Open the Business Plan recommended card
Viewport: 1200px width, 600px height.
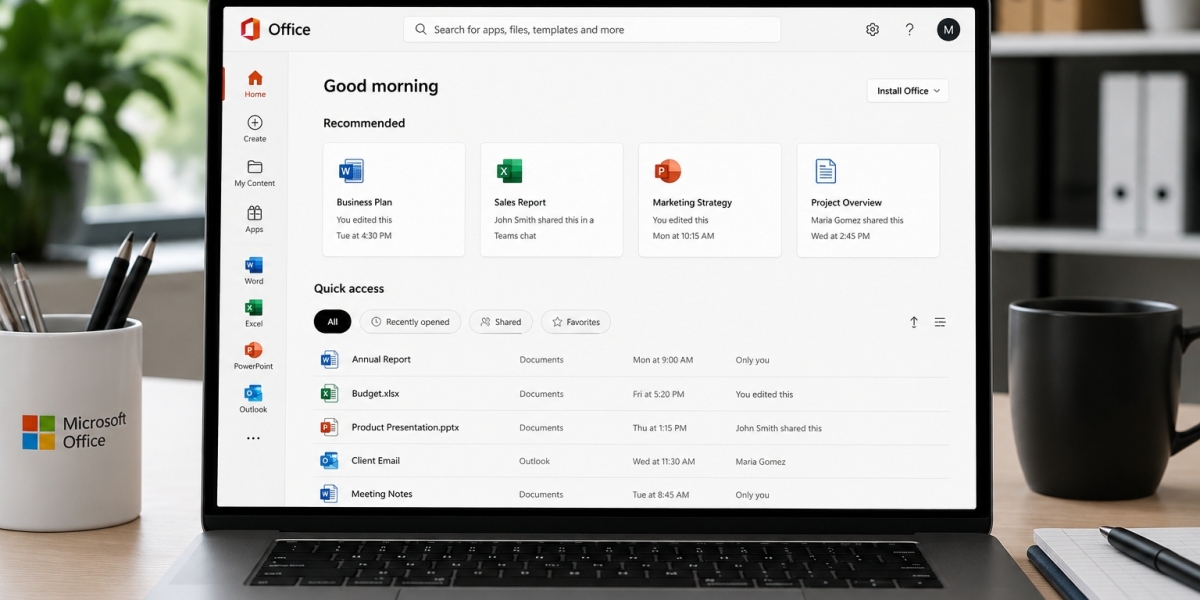tap(394, 200)
